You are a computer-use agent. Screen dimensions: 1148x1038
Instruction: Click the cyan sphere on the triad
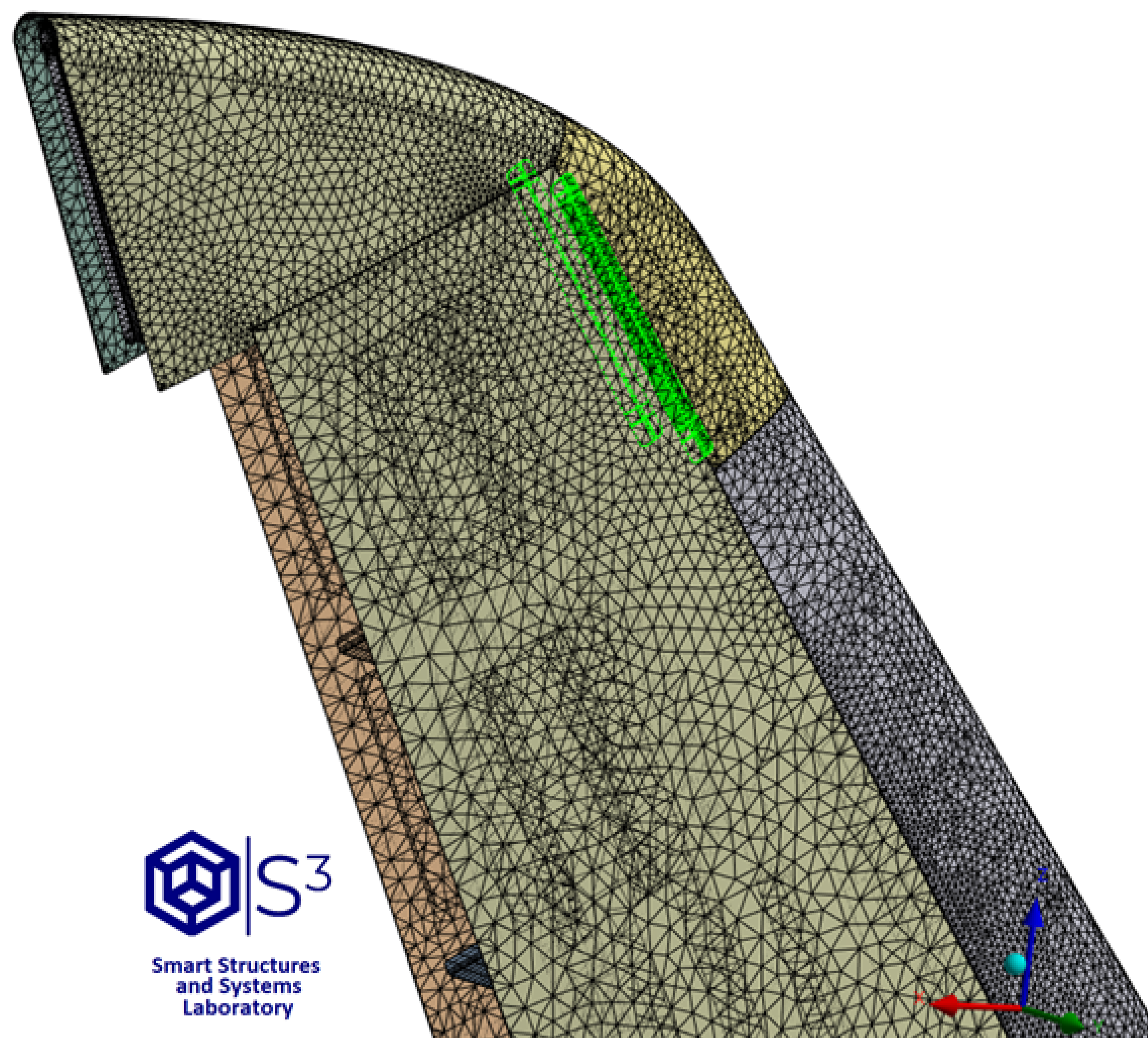1014,965
